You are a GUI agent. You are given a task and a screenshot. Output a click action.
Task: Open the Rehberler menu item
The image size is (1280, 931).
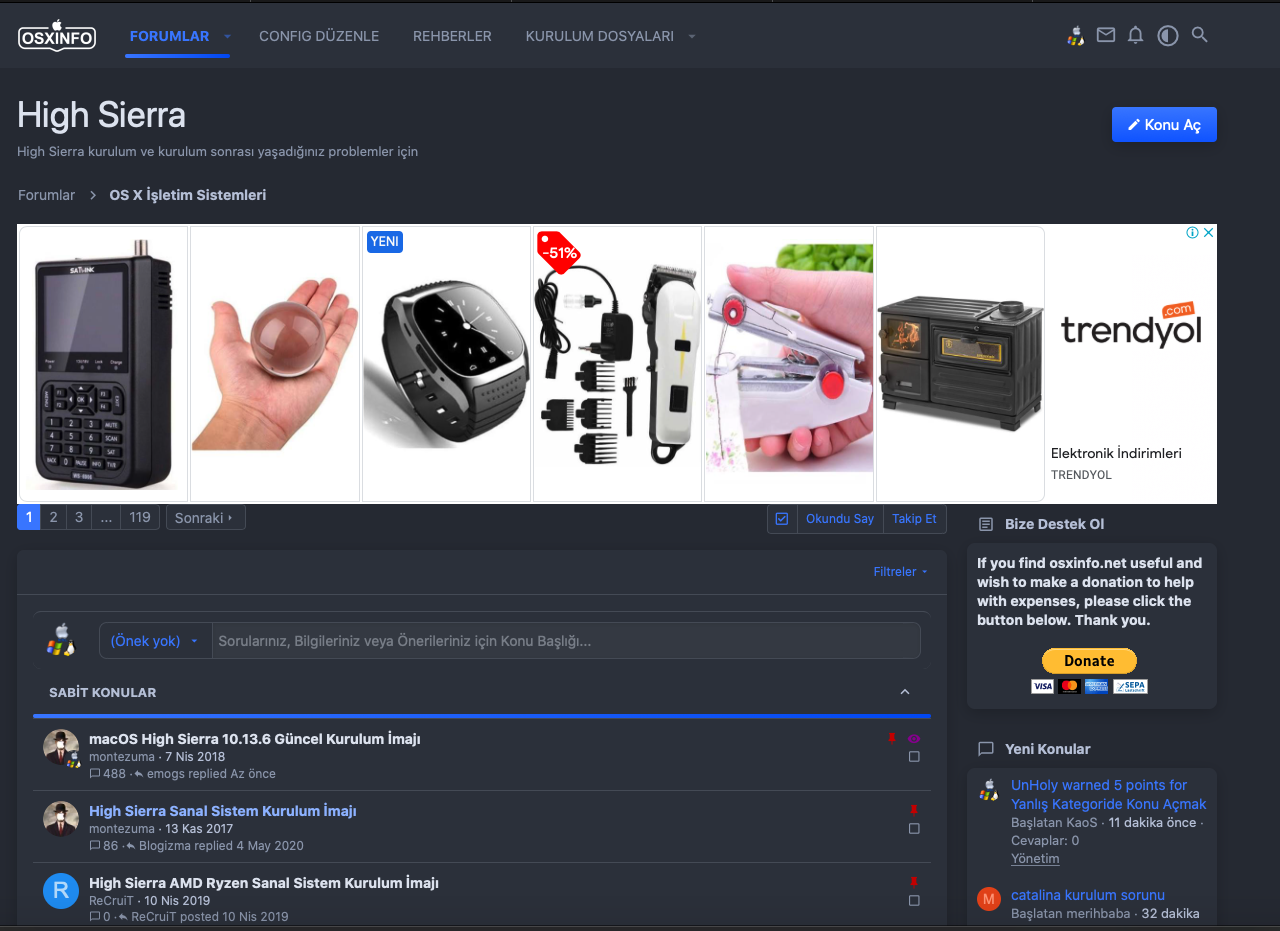coord(452,36)
